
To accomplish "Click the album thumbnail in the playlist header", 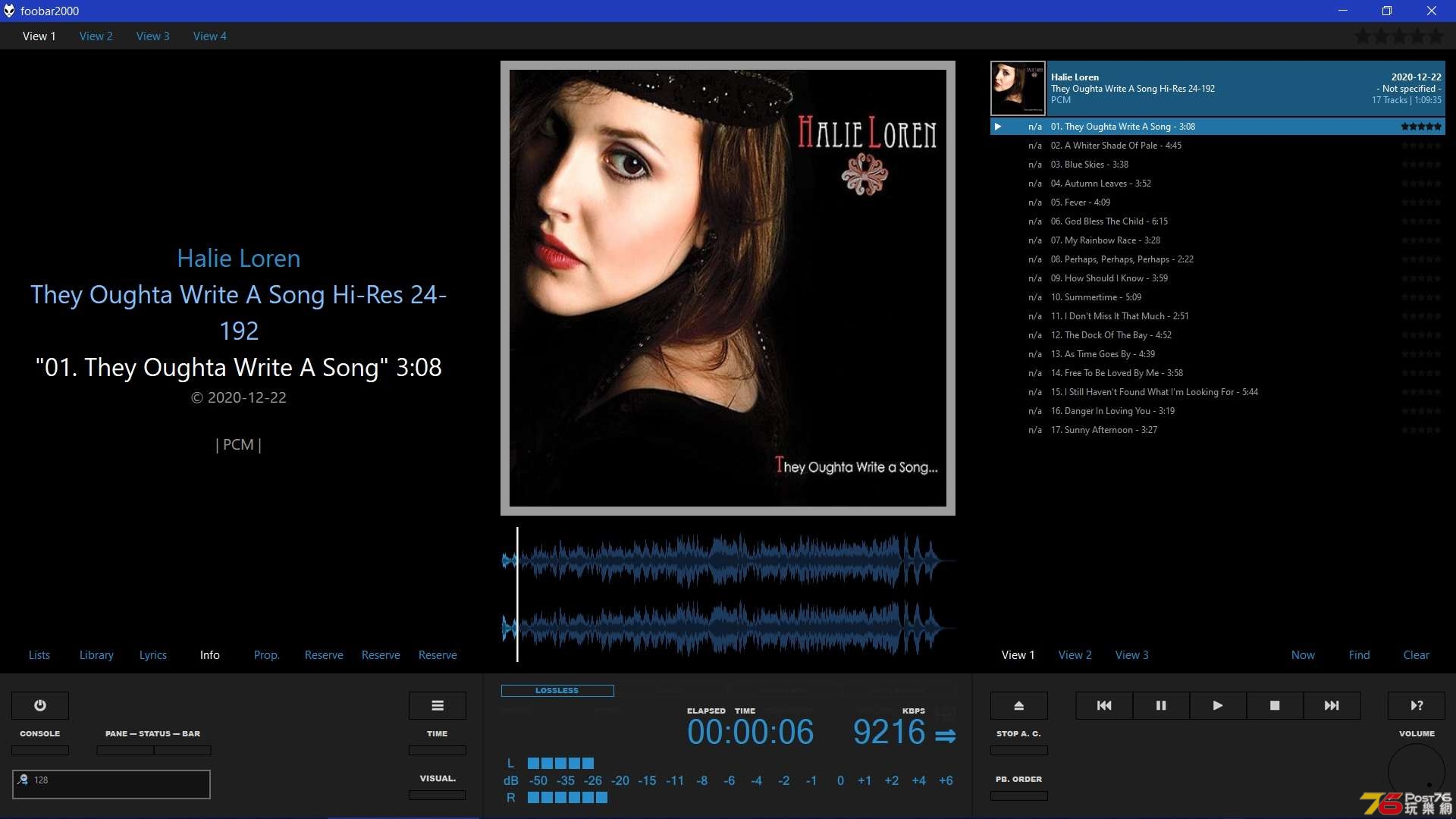I will click(x=1018, y=88).
